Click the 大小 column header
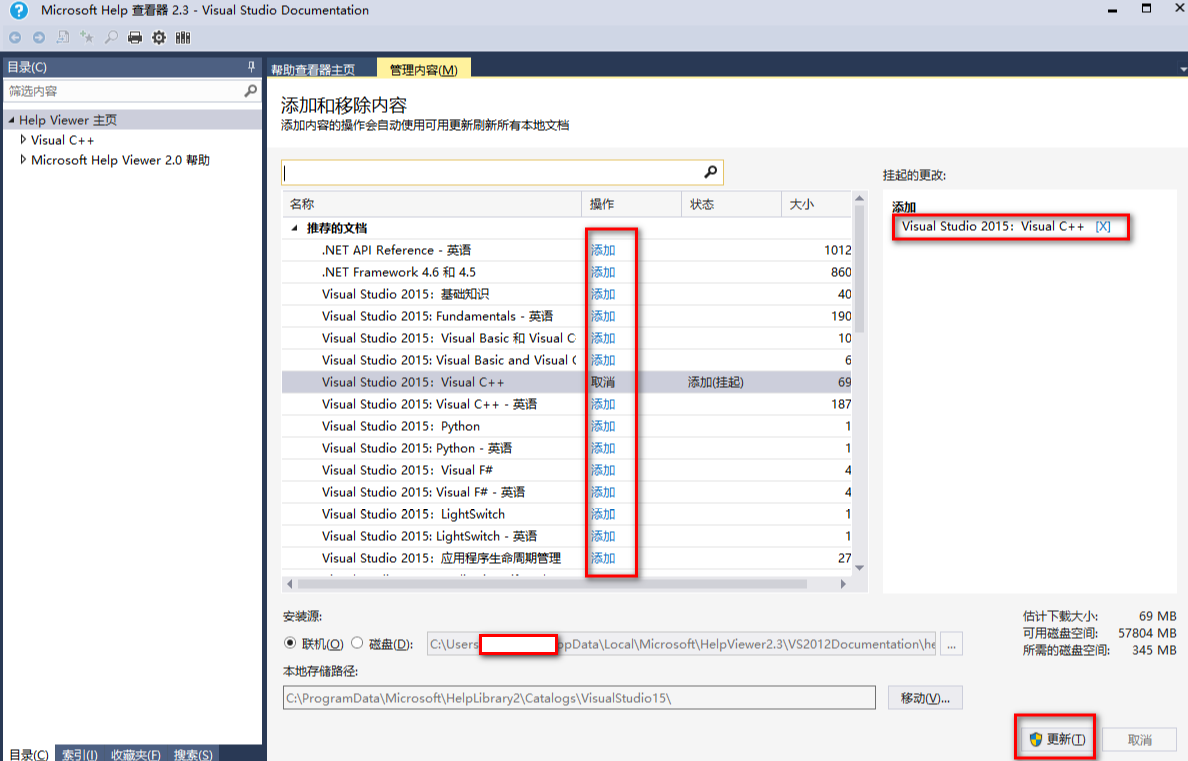Image resolution: width=1188 pixels, height=761 pixels. click(816, 204)
